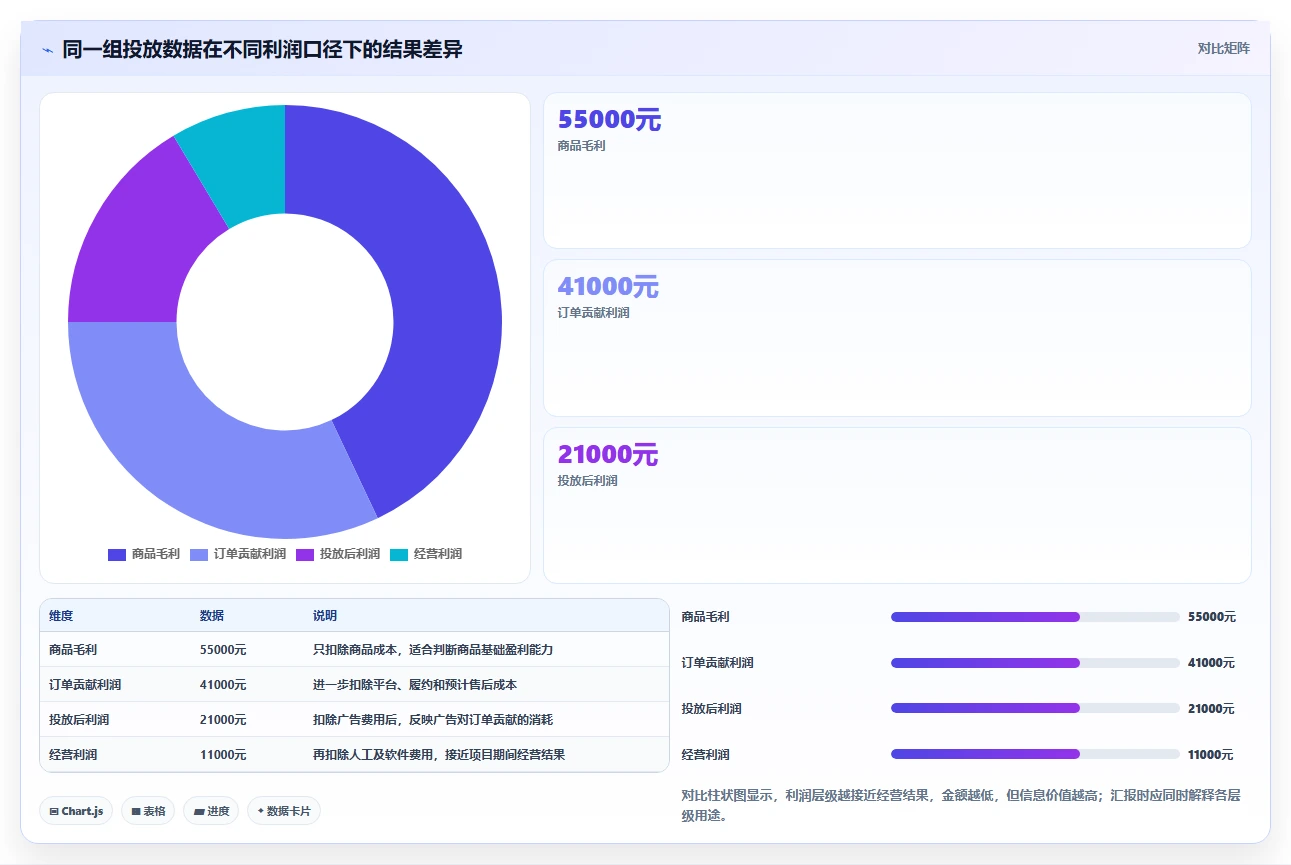Click the 对比柱状图显示 summary paragraph

coord(962,805)
